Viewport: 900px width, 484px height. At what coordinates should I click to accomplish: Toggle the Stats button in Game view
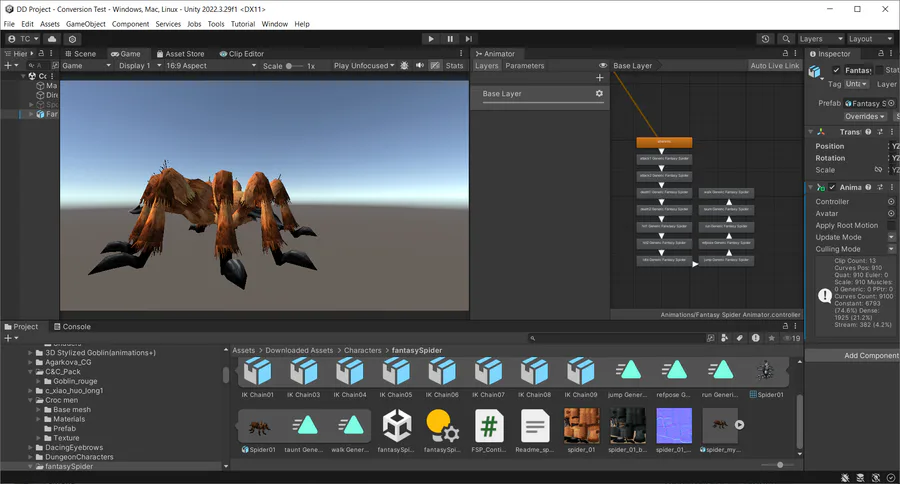[454, 65]
